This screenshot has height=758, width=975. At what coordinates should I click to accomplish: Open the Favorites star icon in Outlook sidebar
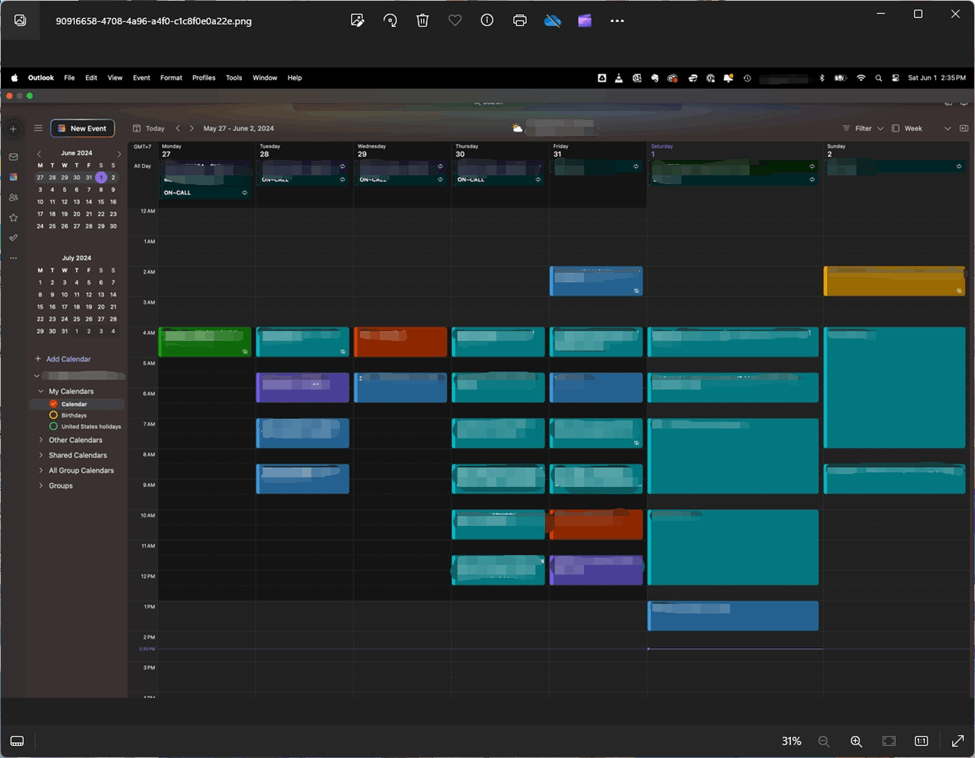pyautogui.click(x=13, y=218)
